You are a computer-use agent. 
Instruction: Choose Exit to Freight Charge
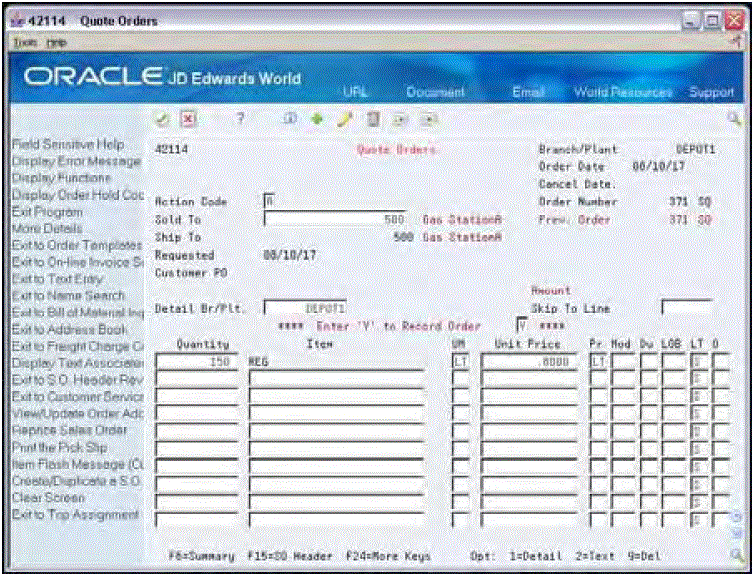[77, 346]
